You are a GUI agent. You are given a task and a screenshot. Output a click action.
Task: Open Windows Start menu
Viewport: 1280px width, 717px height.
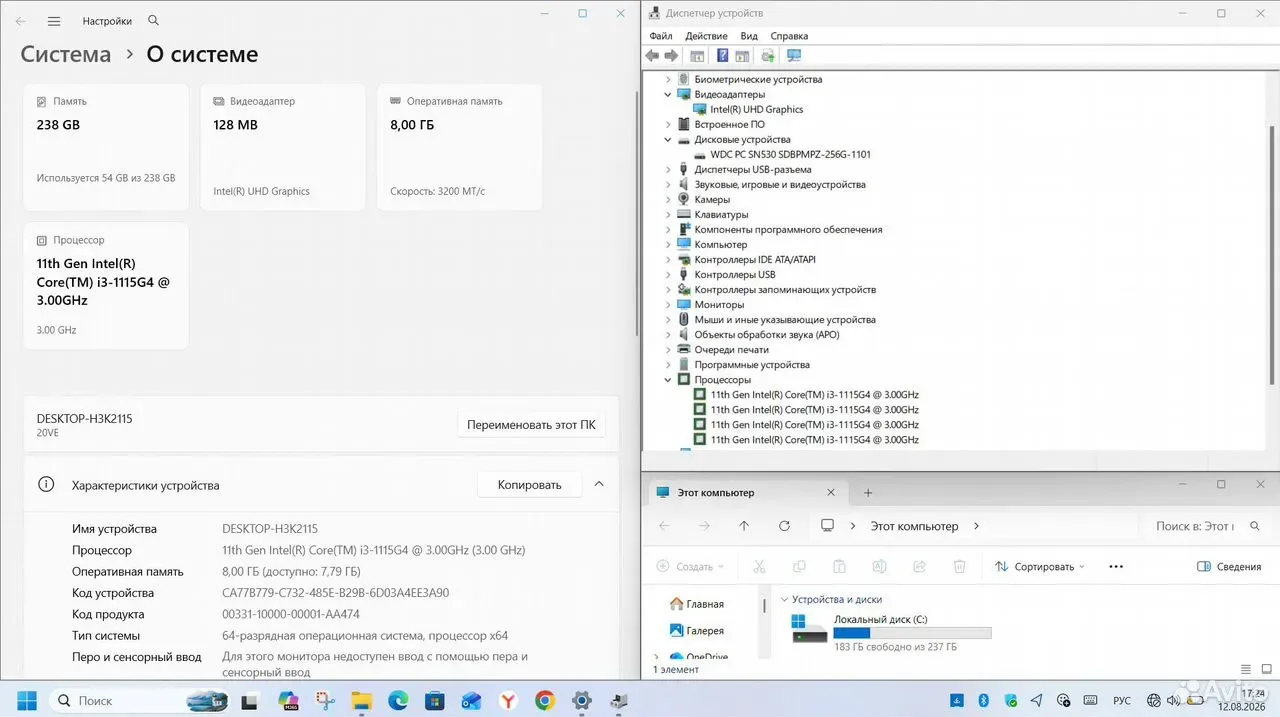[x=27, y=700]
